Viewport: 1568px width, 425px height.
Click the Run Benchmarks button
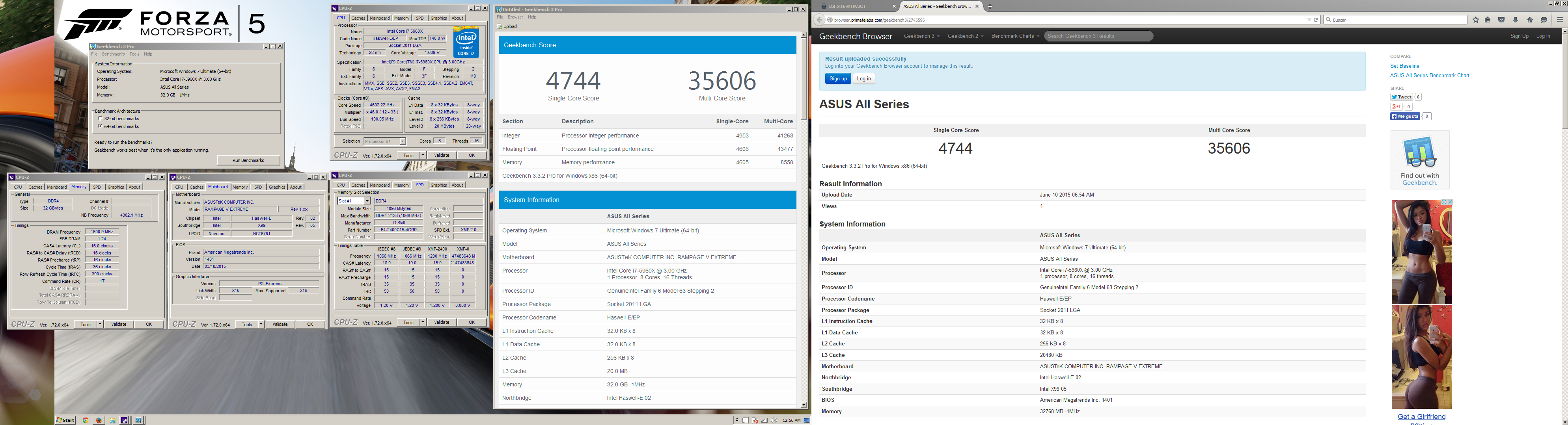248,160
